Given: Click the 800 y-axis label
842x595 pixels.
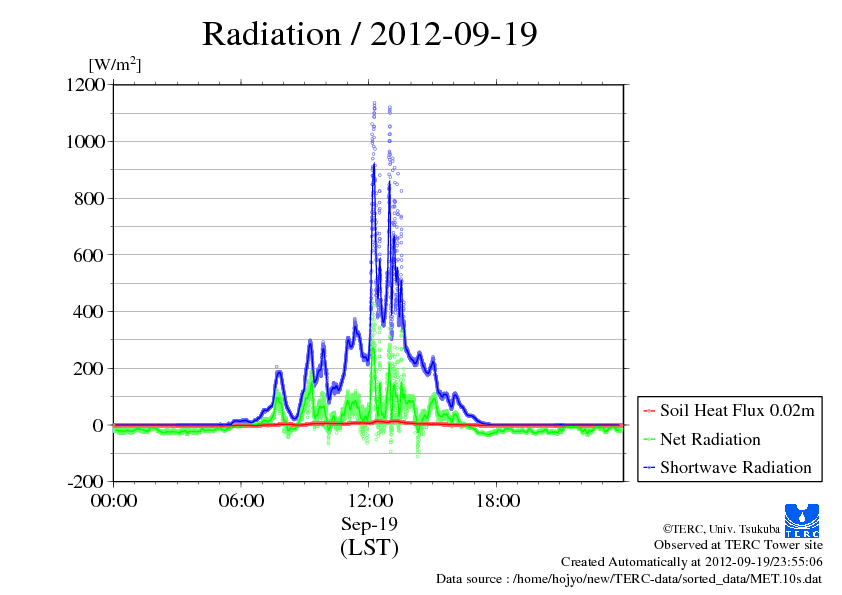Looking at the screenshot, I should [x=89, y=199].
